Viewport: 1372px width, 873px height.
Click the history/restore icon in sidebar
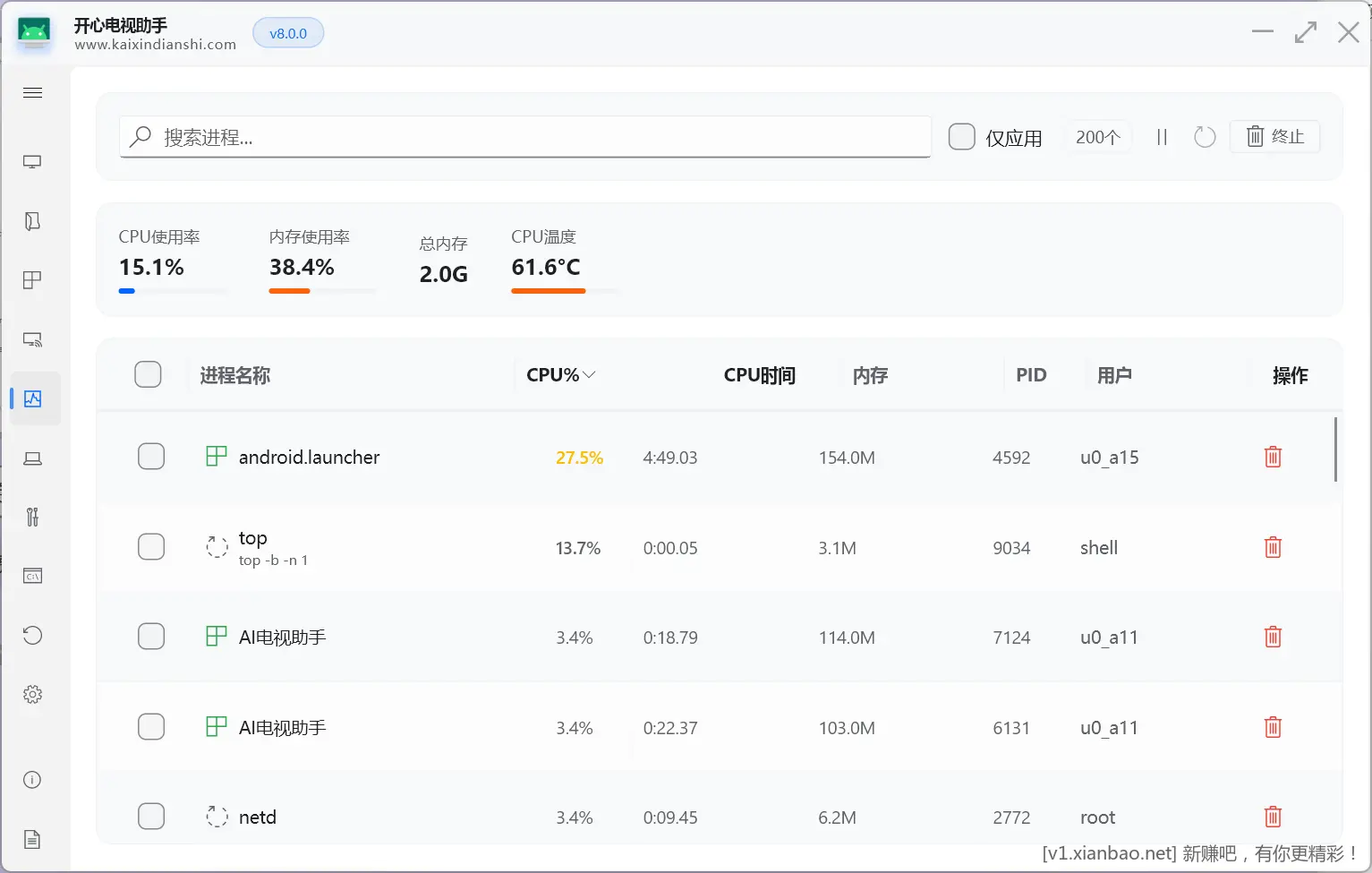click(x=33, y=635)
